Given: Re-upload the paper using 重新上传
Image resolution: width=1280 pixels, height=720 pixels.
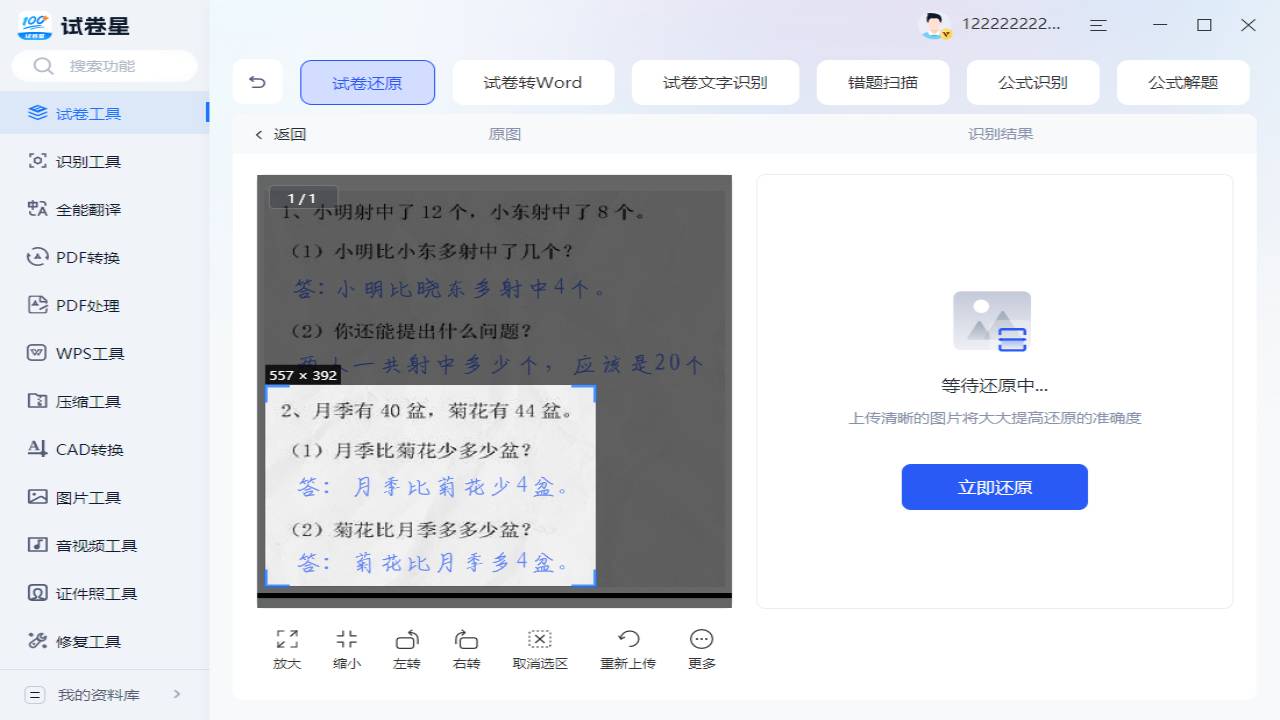Looking at the screenshot, I should click(628, 647).
